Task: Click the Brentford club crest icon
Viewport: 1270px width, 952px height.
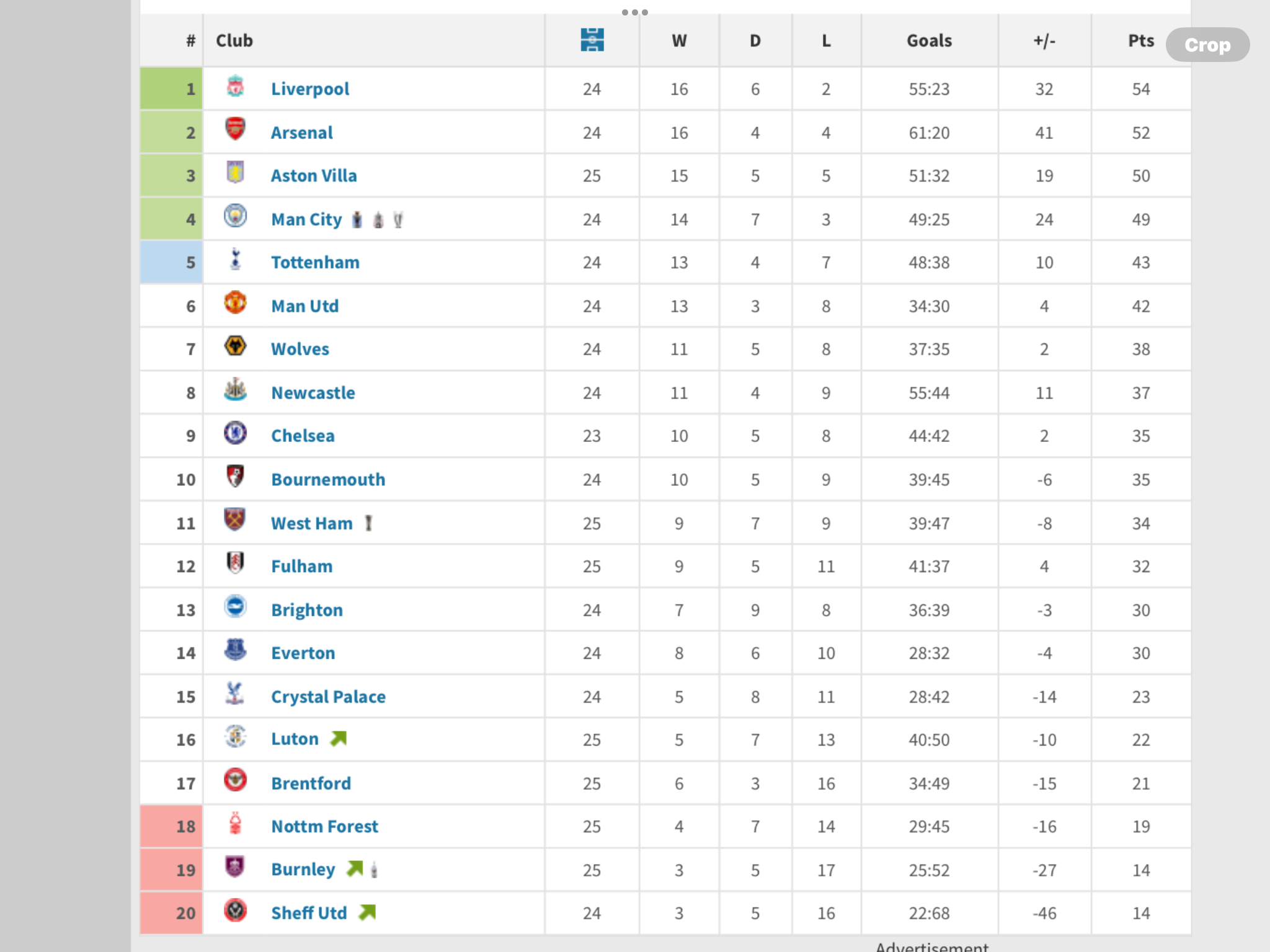Action: [235, 780]
